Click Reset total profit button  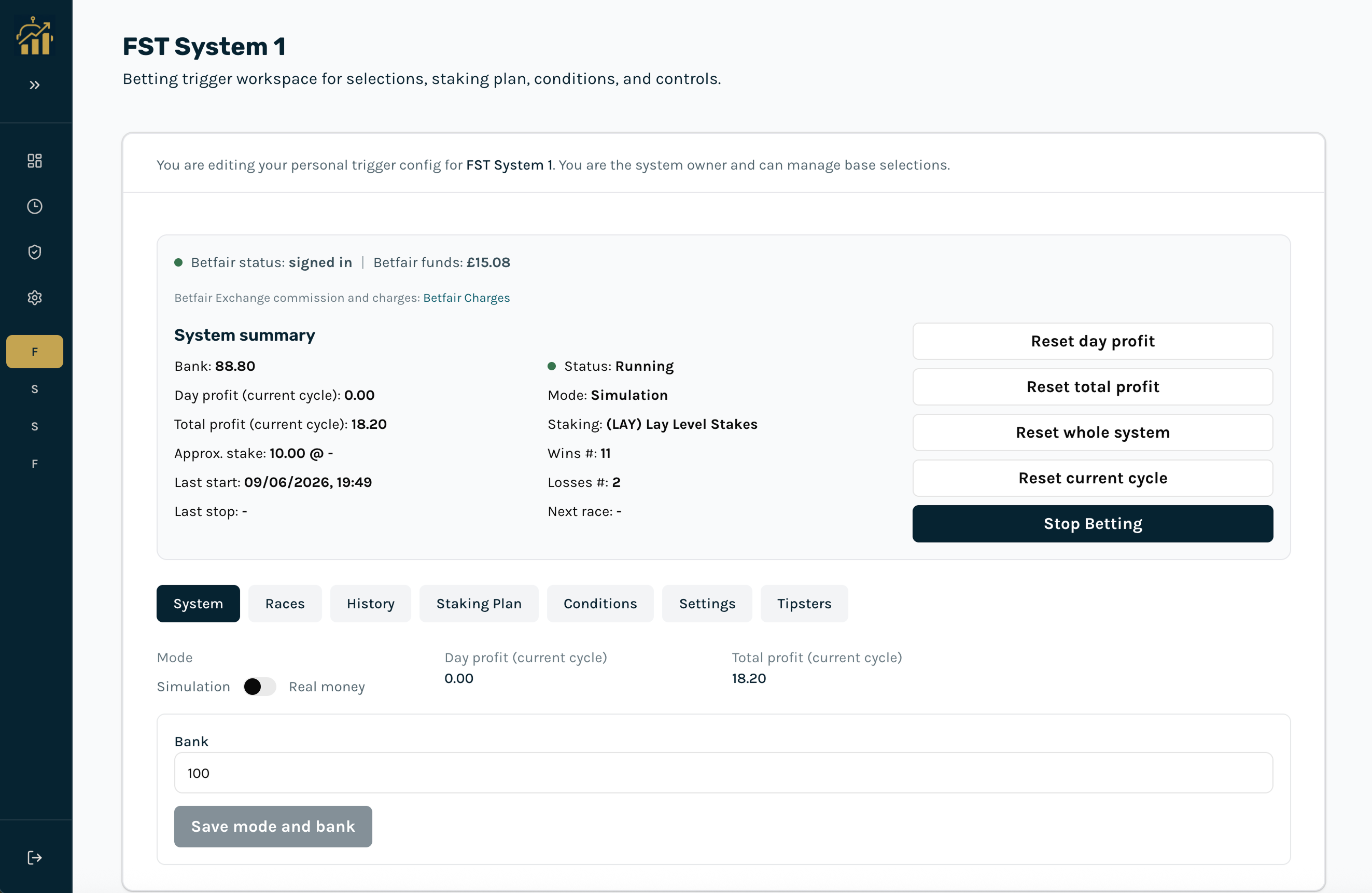tap(1093, 387)
